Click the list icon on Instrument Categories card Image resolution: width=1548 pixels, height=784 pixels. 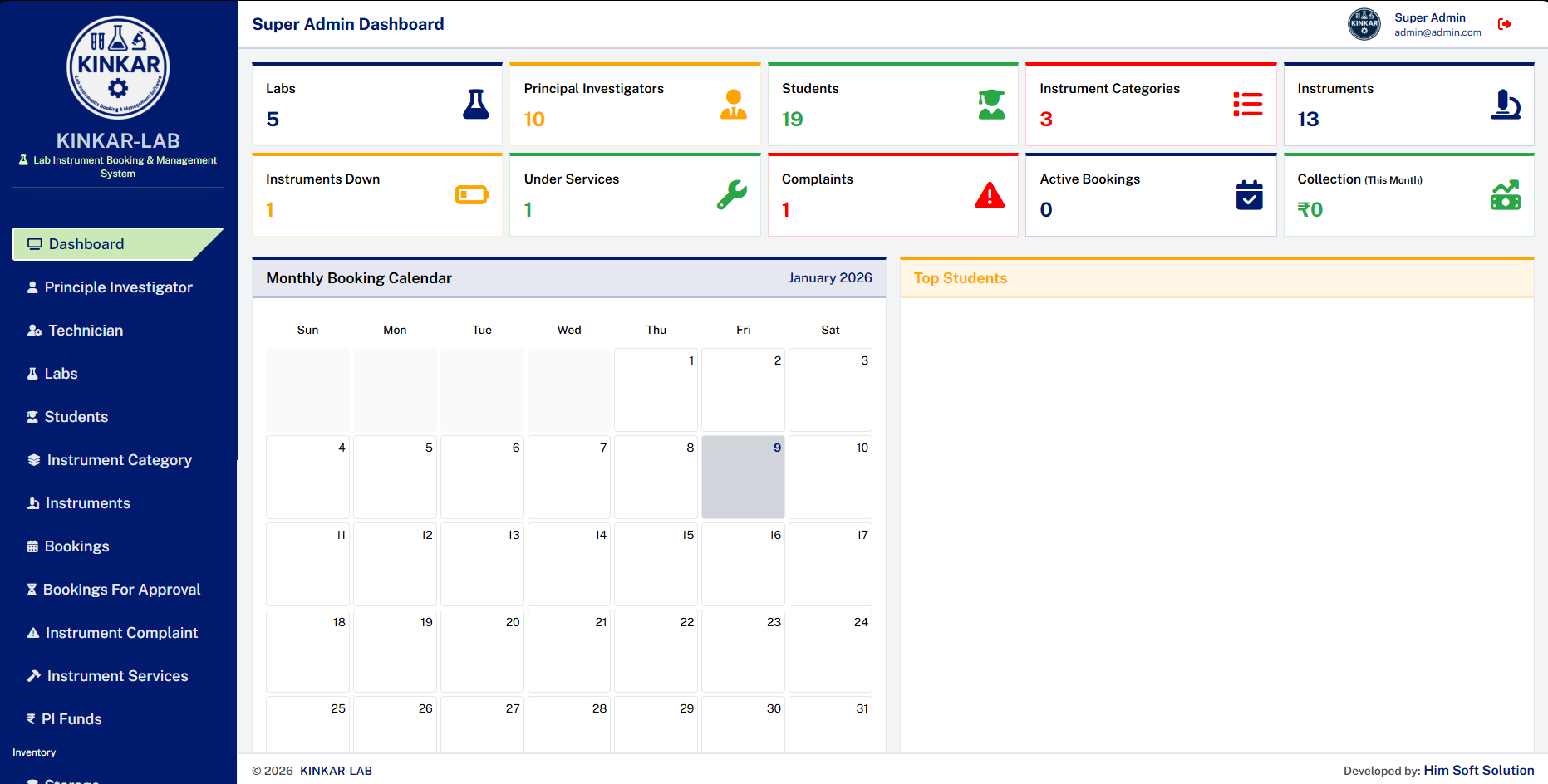coord(1247,105)
